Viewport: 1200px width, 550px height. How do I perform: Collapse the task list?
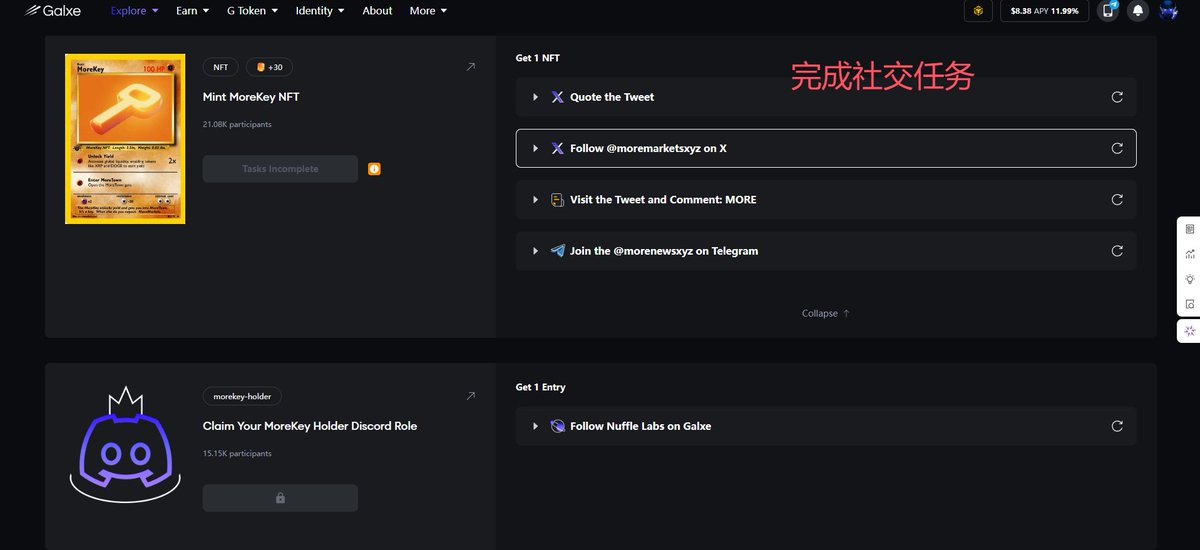coord(826,313)
